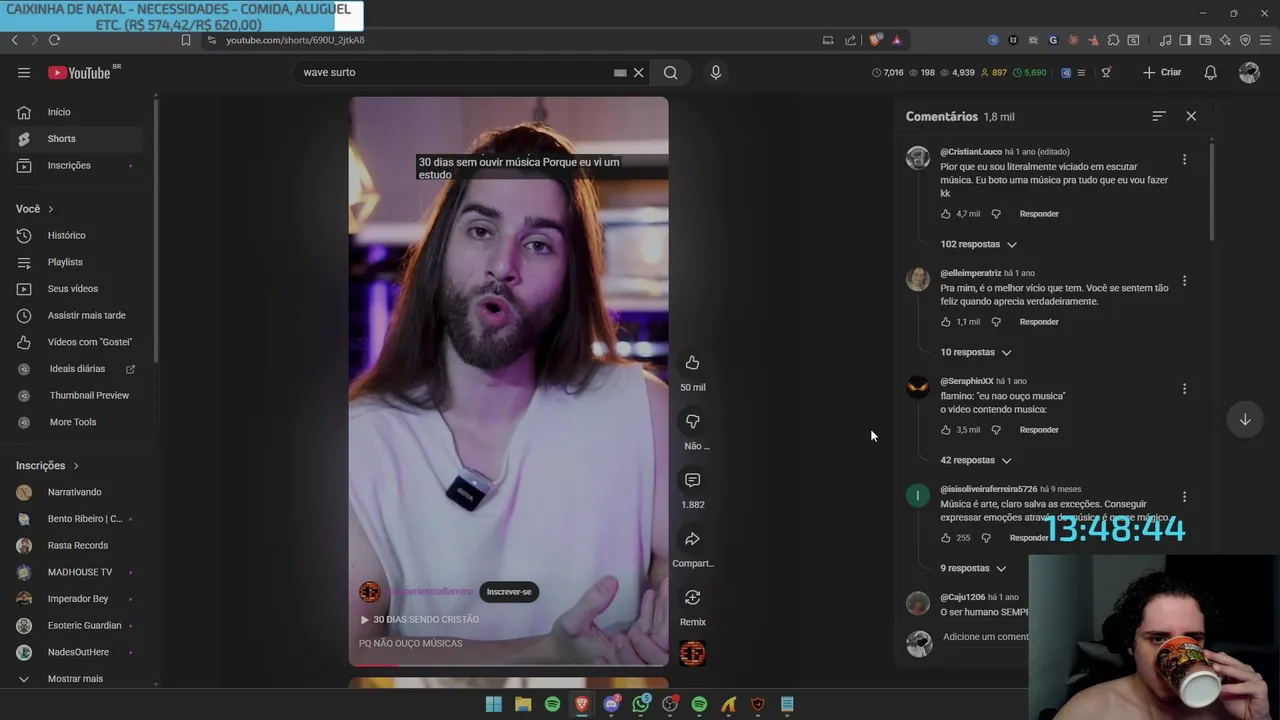This screenshot has width=1280, height=720.
Task: Like the @isisoliveiraferreira5726 comment
Action: [x=946, y=538]
